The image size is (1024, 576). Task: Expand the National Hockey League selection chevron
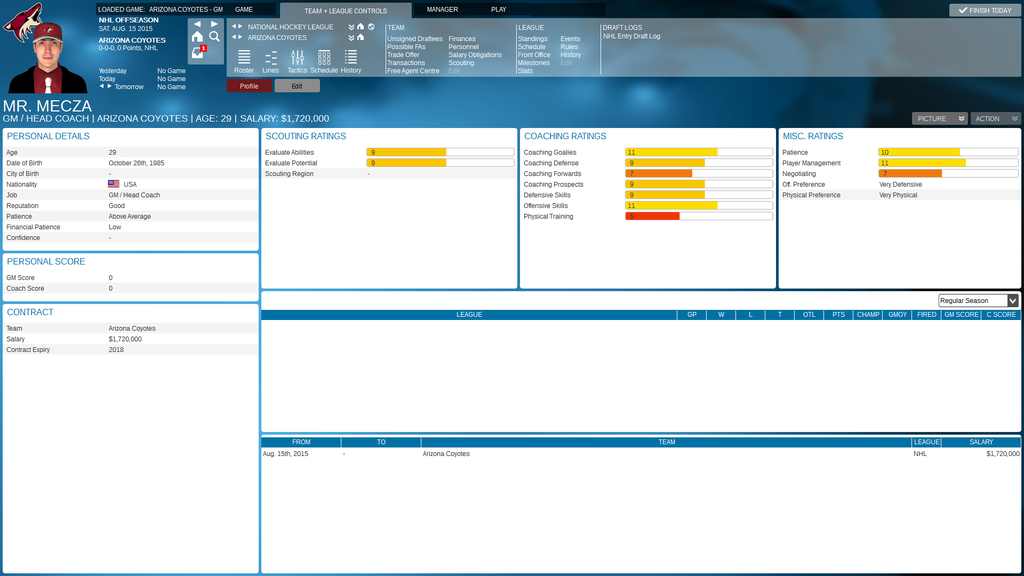[351, 27]
